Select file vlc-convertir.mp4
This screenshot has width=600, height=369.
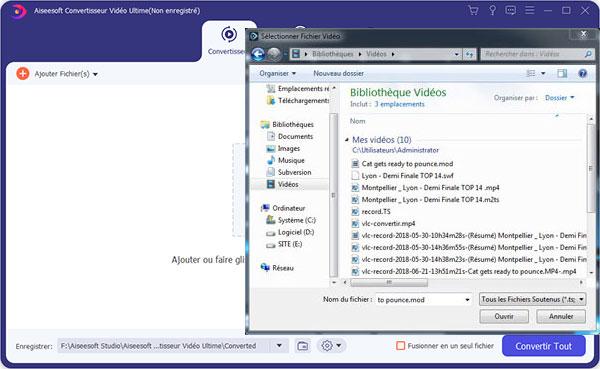[383, 223]
